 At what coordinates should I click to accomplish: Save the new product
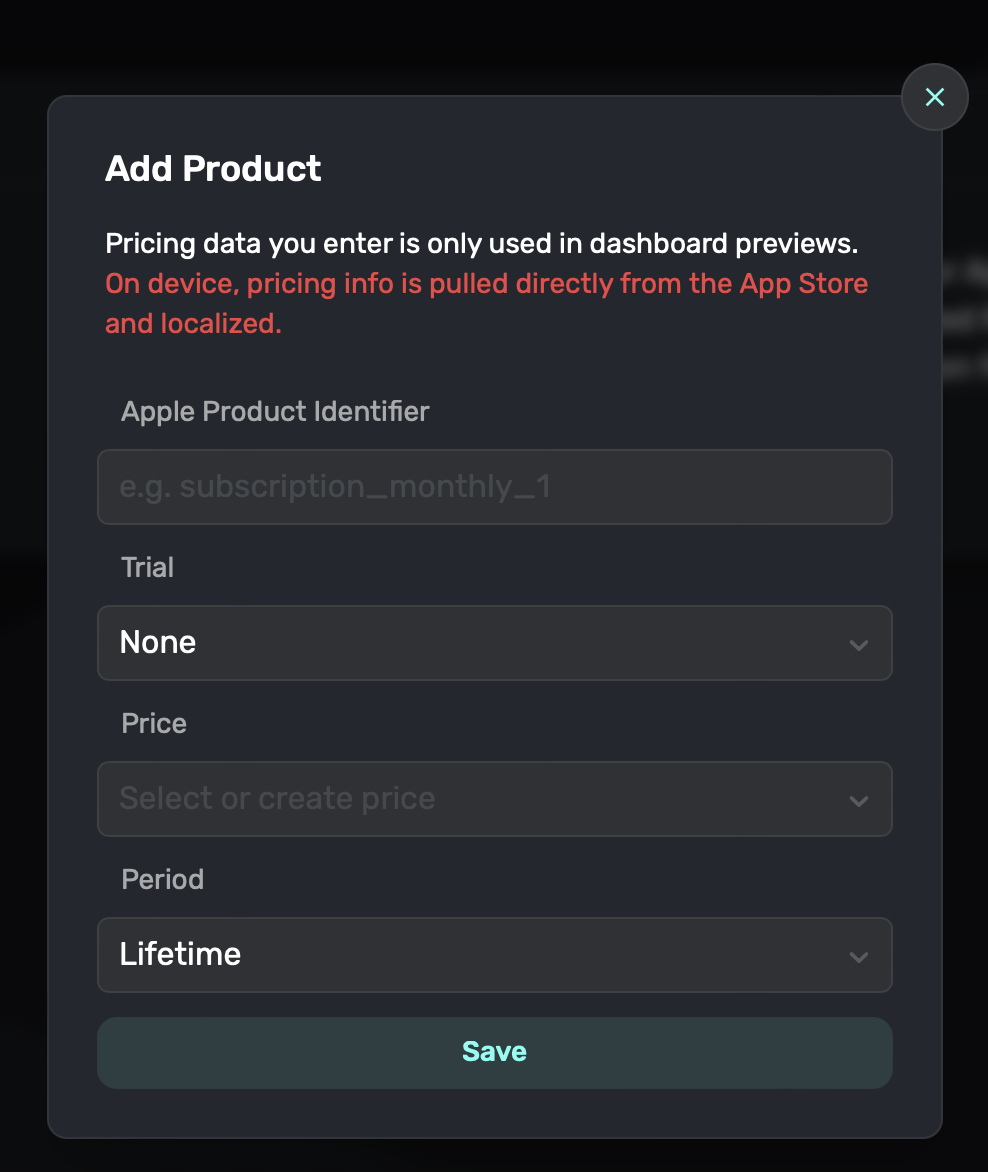click(495, 1052)
